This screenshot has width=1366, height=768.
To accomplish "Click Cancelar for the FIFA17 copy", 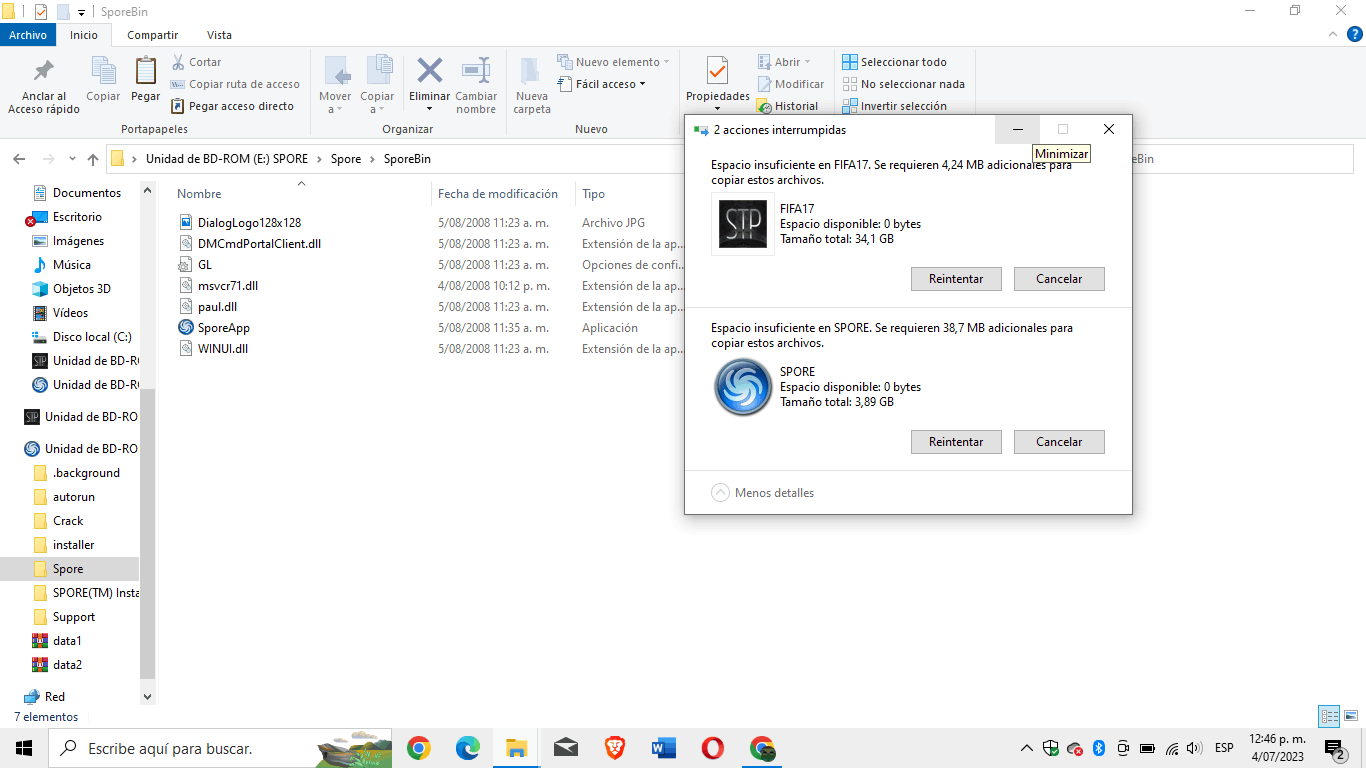I will pyautogui.click(x=1059, y=279).
